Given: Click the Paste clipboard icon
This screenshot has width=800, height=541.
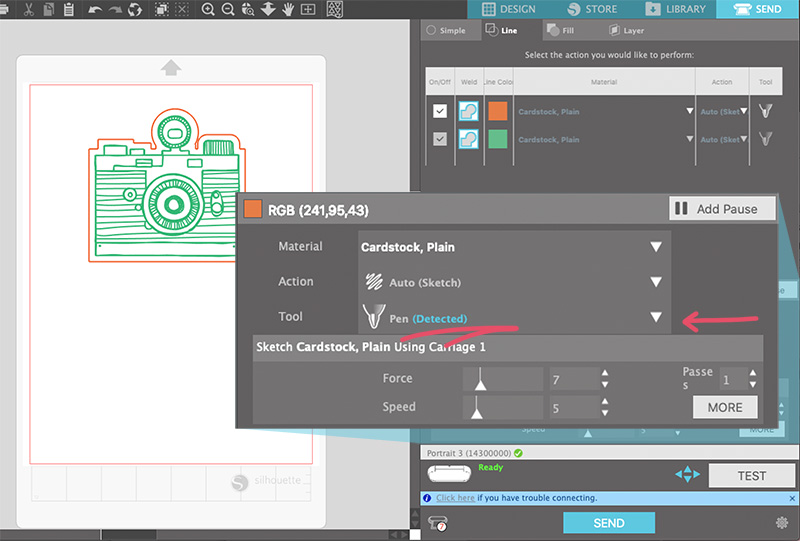Looking at the screenshot, I should pos(68,9).
